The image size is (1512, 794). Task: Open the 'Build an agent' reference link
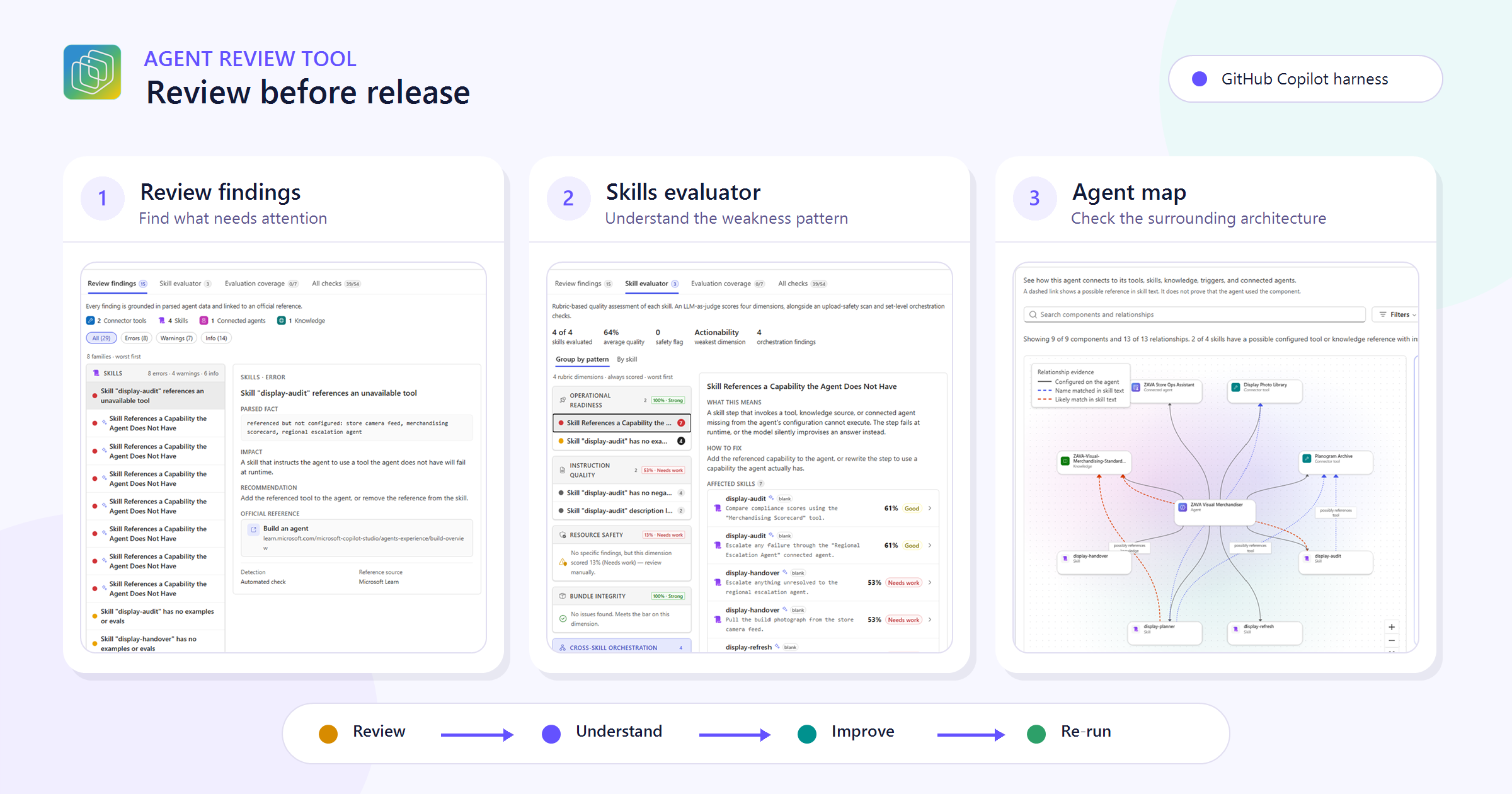[x=356, y=538]
